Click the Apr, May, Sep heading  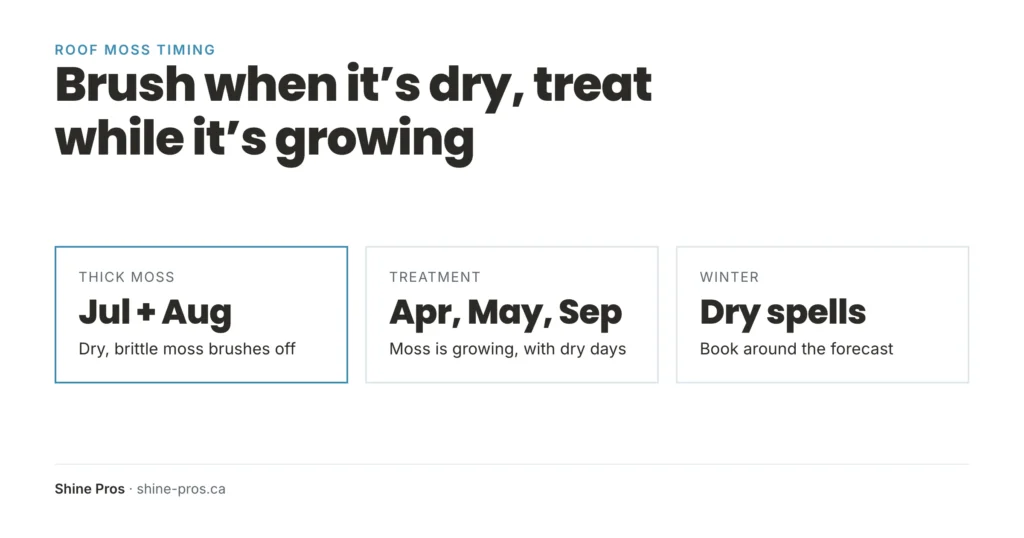point(505,313)
